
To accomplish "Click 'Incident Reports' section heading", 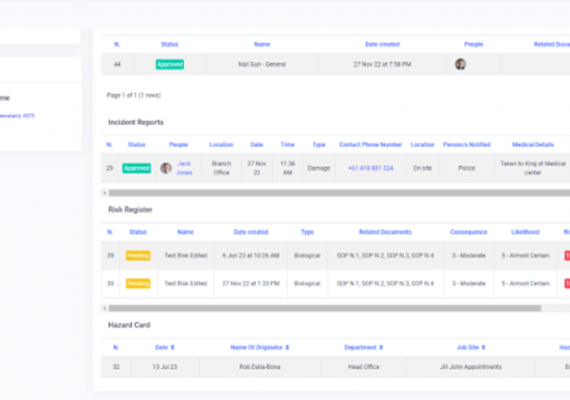I will click(x=136, y=122).
